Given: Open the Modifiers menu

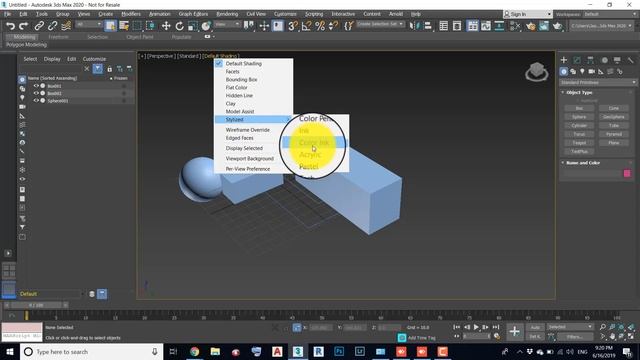Looking at the screenshot, I should (131, 14).
